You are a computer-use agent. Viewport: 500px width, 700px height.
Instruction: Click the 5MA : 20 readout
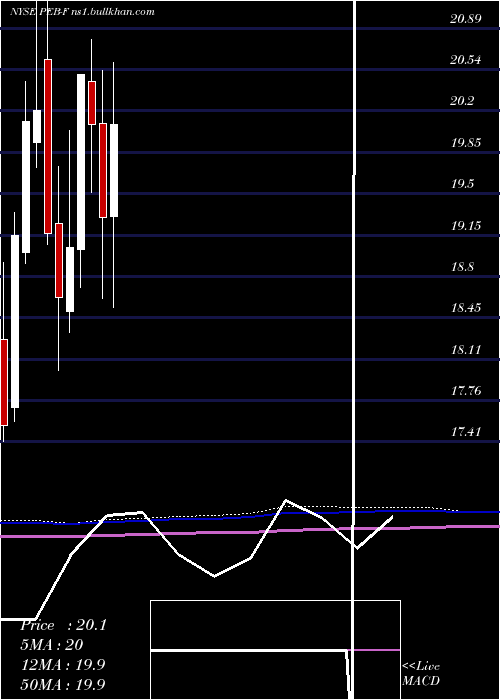(x=51, y=645)
